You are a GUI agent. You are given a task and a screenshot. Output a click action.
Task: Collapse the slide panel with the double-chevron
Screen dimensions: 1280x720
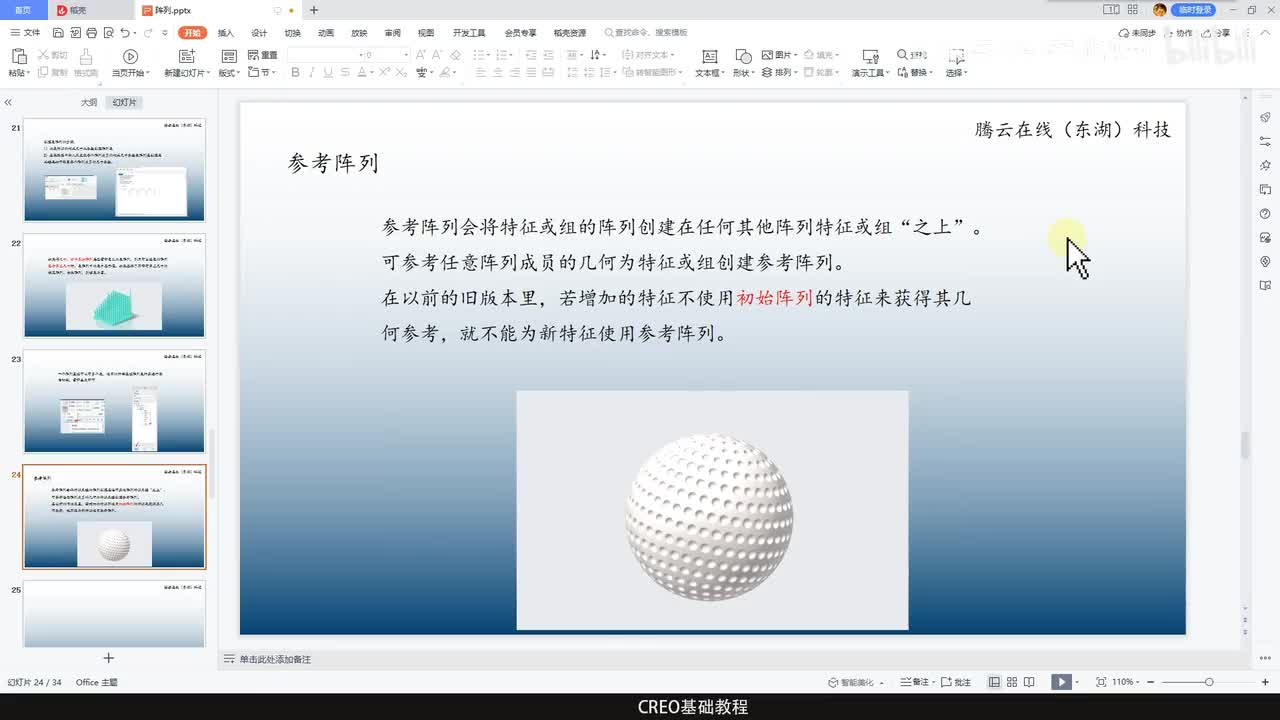pos(8,103)
